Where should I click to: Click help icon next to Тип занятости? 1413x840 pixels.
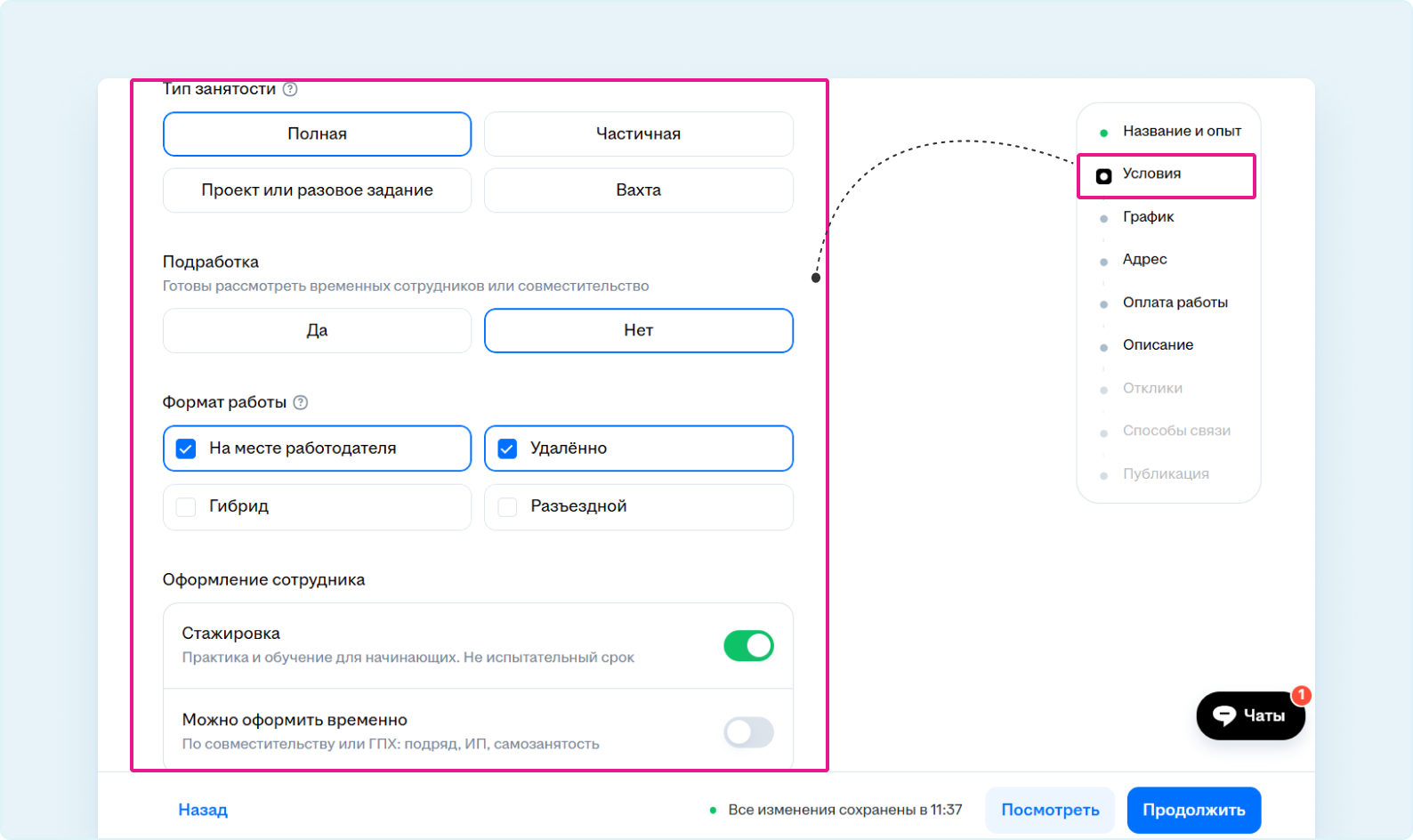(290, 89)
